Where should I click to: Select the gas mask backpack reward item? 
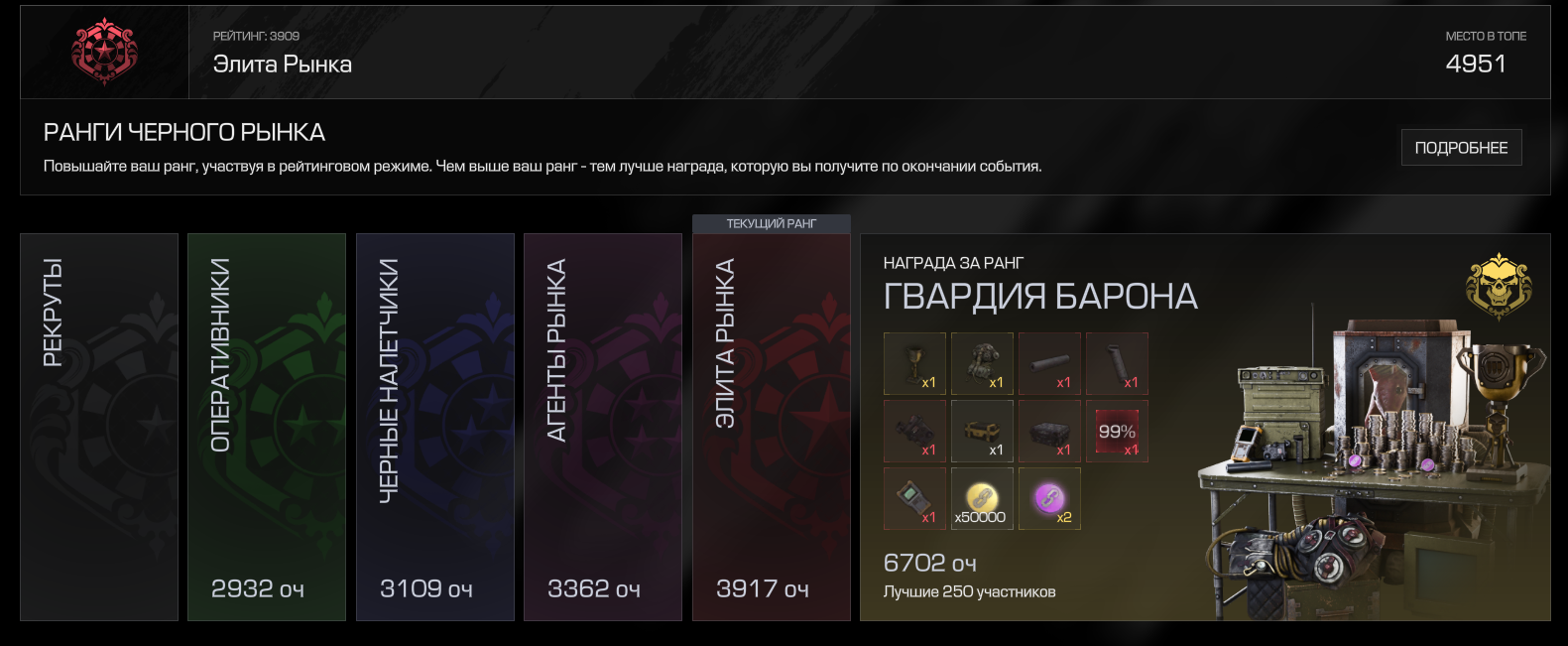[982, 364]
